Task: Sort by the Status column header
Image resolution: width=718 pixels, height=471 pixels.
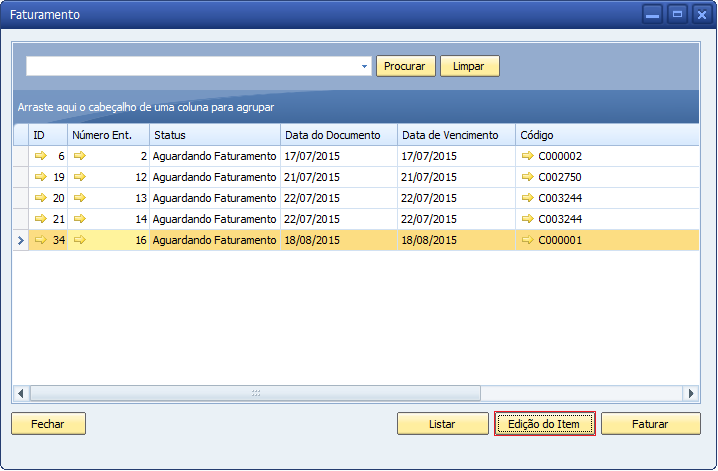Action: [x=215, y=135]
